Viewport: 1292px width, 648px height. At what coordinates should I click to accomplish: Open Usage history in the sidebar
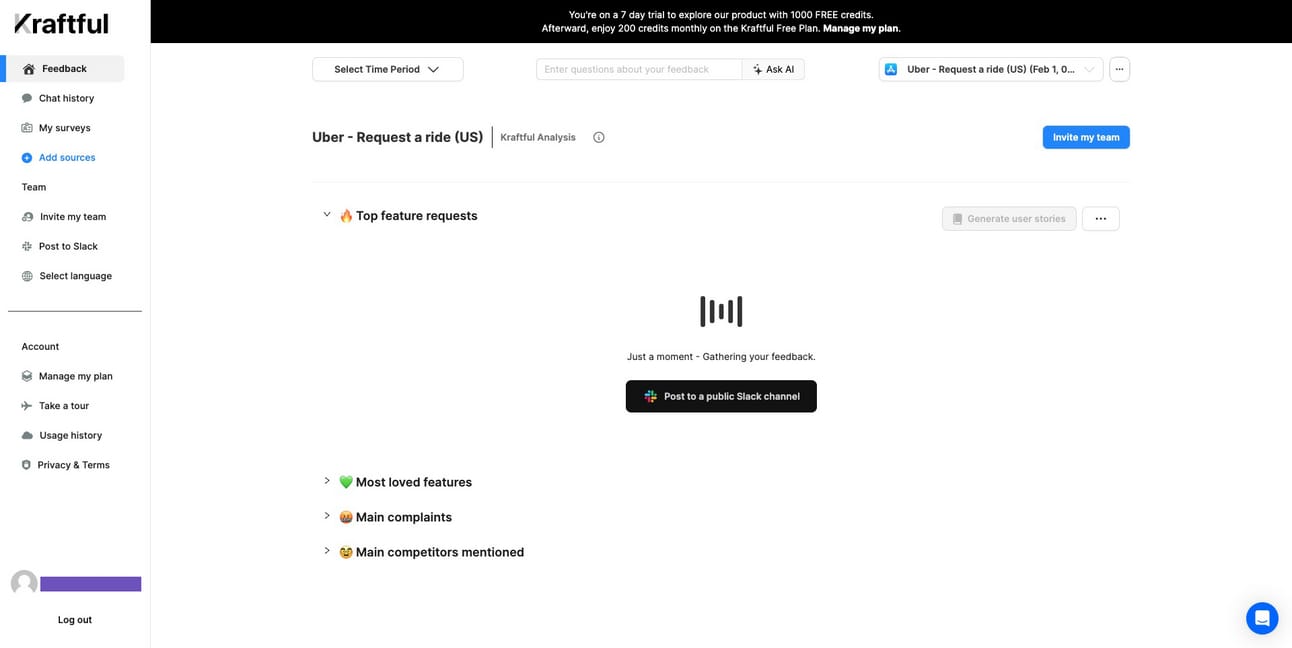click(x=70, y=436)
